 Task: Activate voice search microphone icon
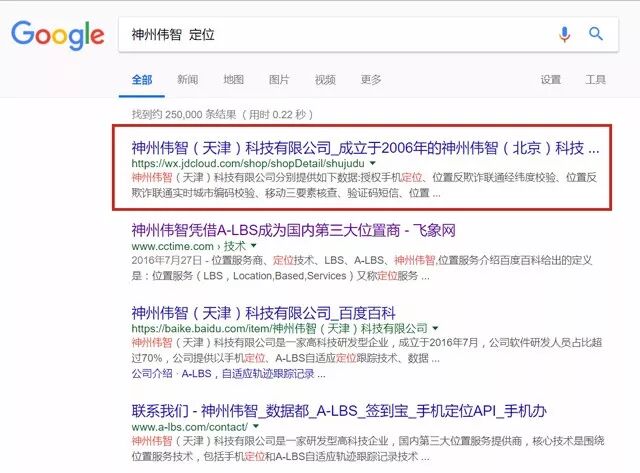pyautogui.click(x=564, y=34)
